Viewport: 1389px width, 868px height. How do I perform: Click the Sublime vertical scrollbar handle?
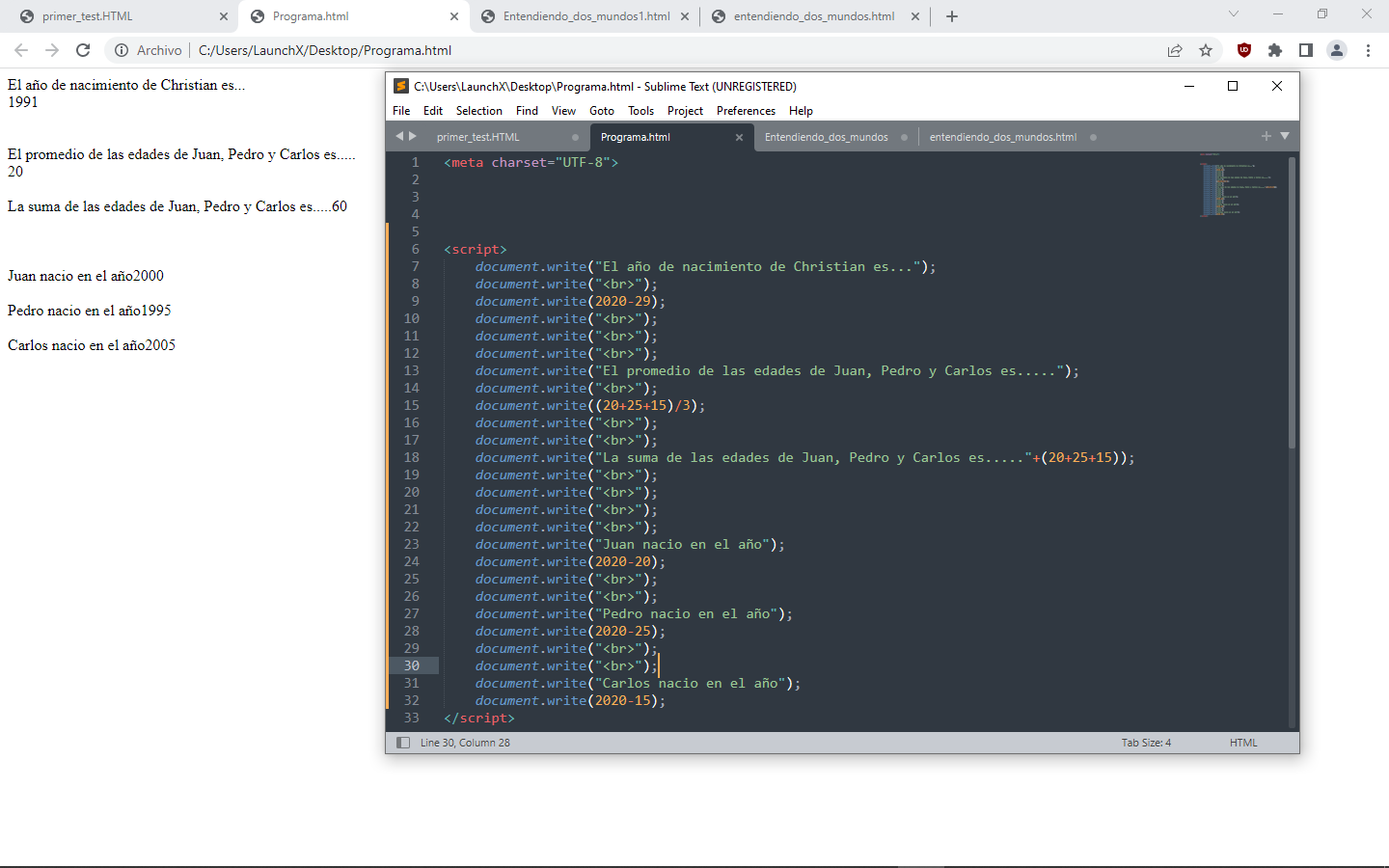point(1292,302)
